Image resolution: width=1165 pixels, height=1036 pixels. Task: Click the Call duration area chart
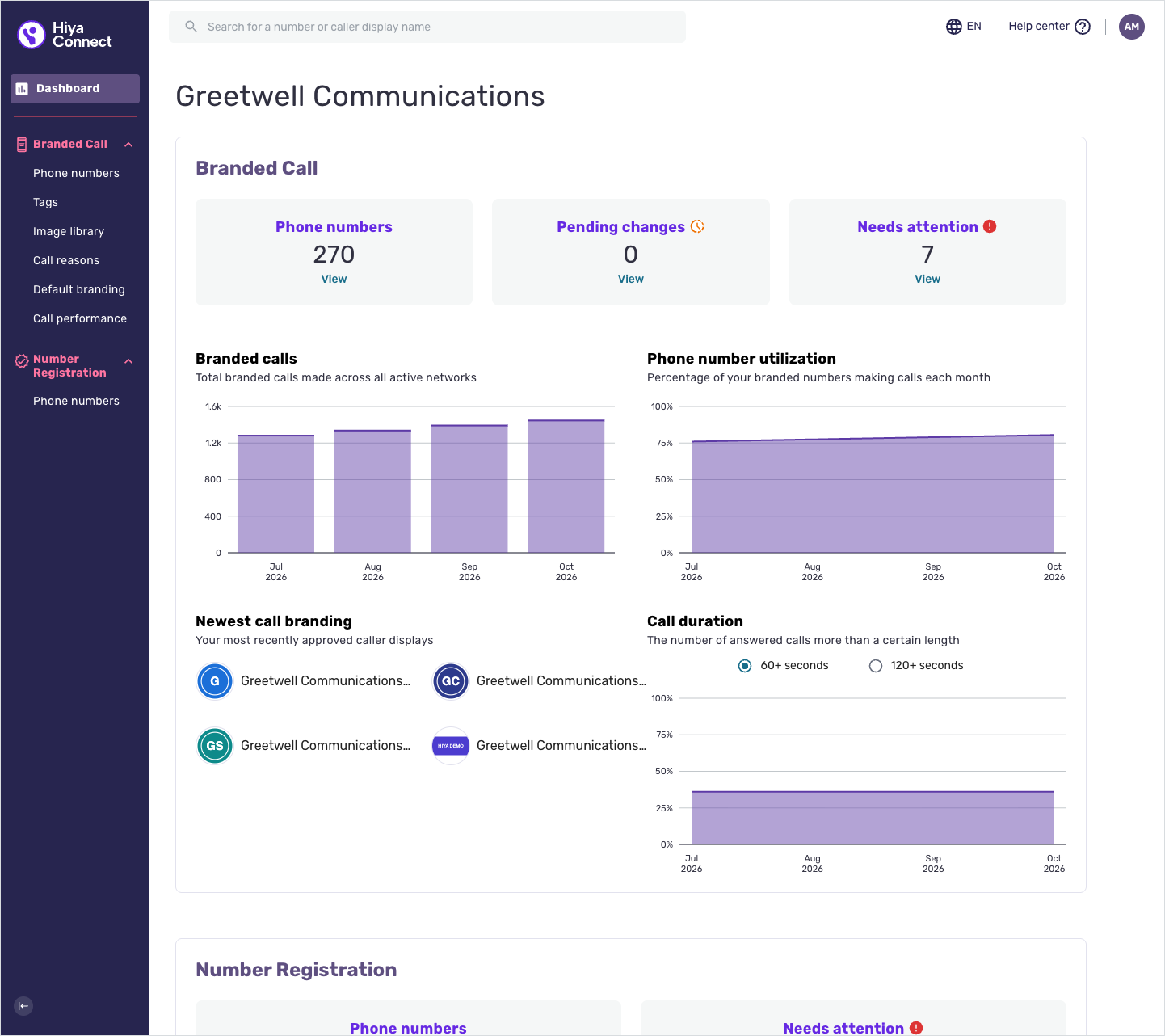[873, 818]
